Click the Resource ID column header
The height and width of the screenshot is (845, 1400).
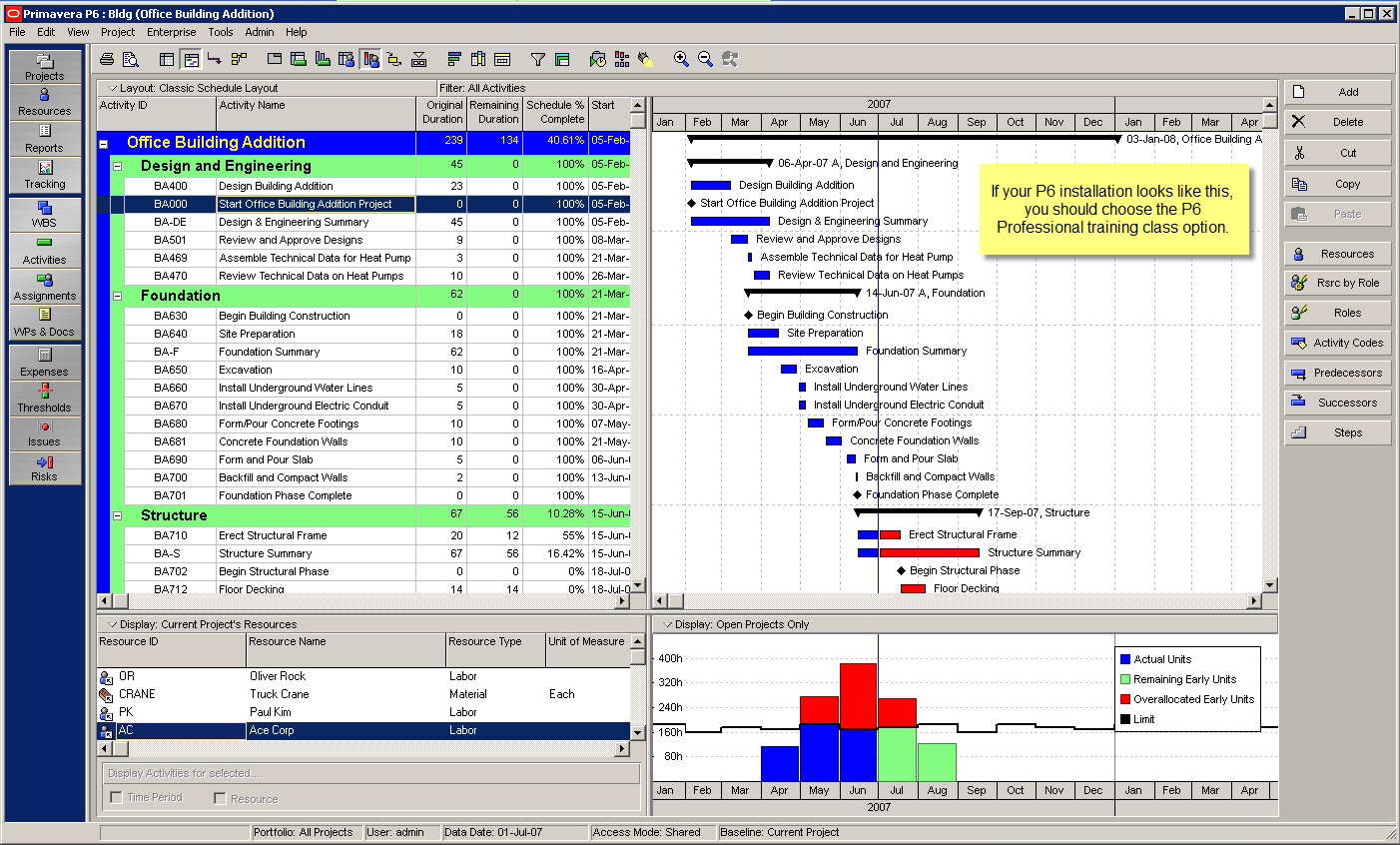tap(172, 649)
